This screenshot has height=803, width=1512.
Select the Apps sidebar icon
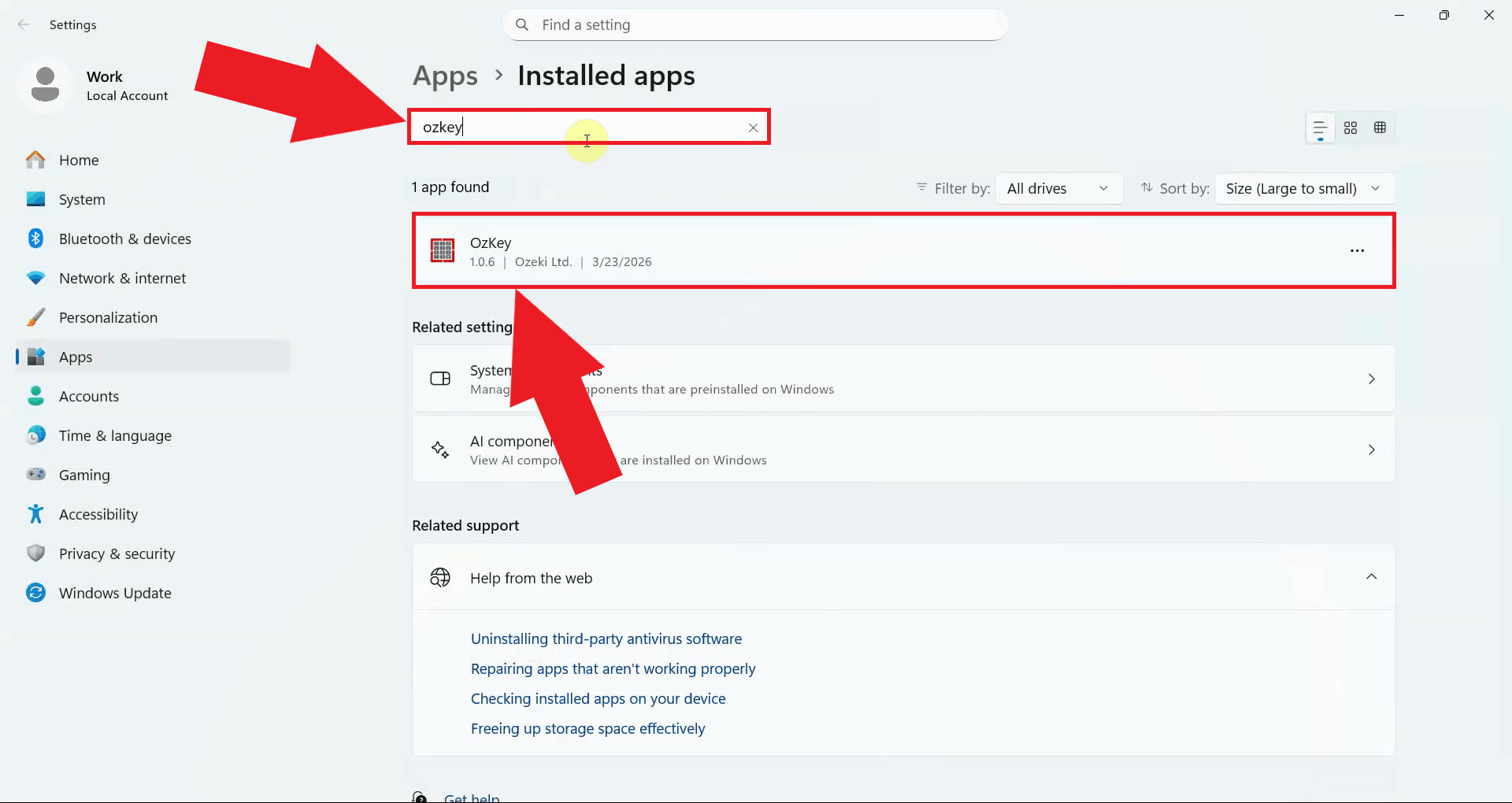36,357
